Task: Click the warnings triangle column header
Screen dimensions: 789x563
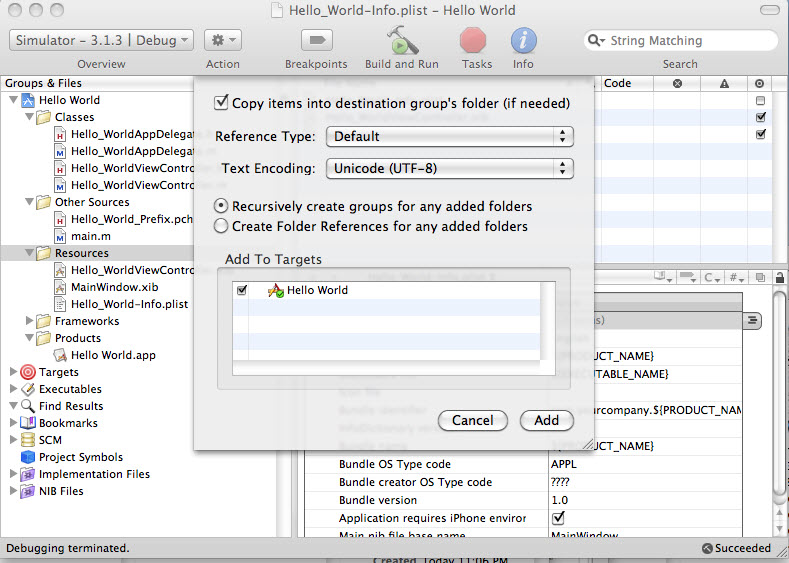Action: [x=724, y=84]
